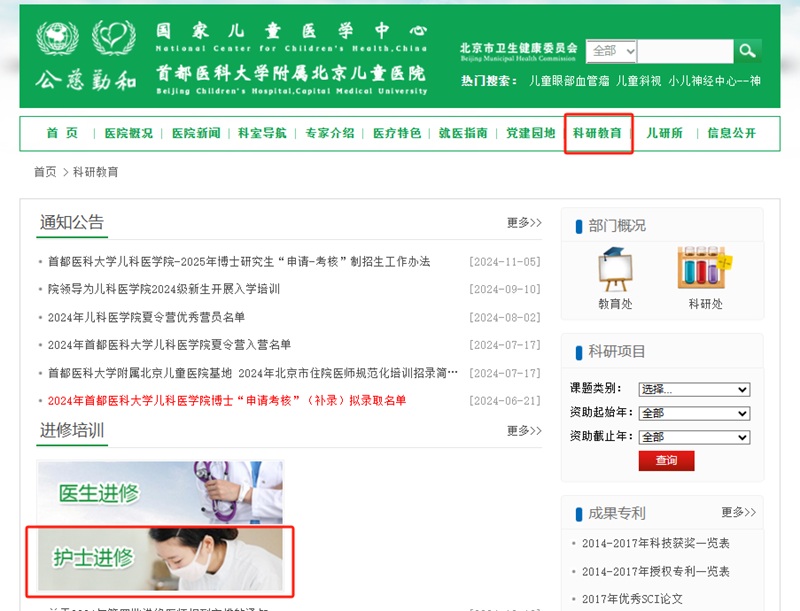Go to 医院概况 navigation item
Viewport: 800px width, 611px height.
(x=128, y=133)
